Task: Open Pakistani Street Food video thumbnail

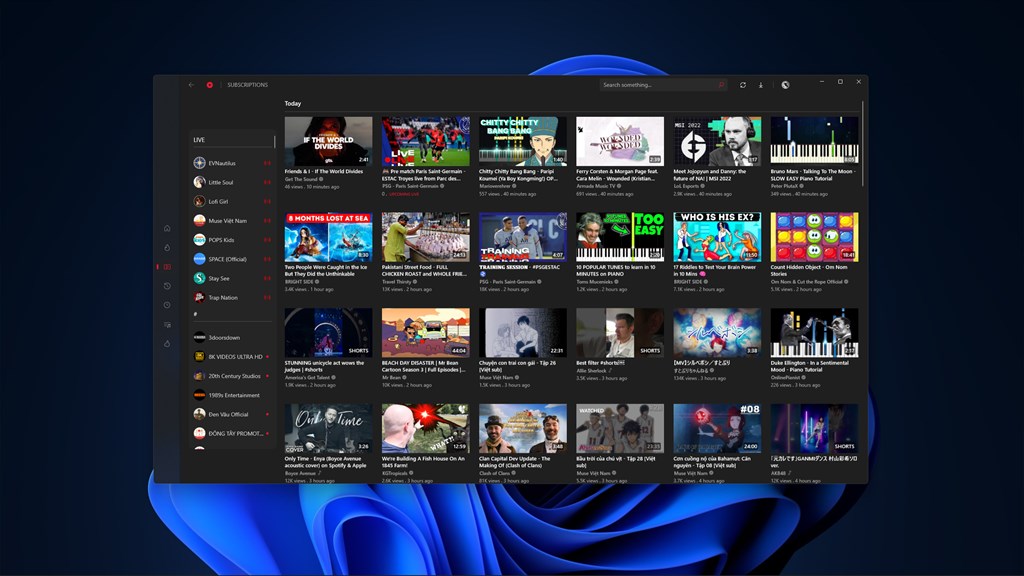Action: pos(425,237)
